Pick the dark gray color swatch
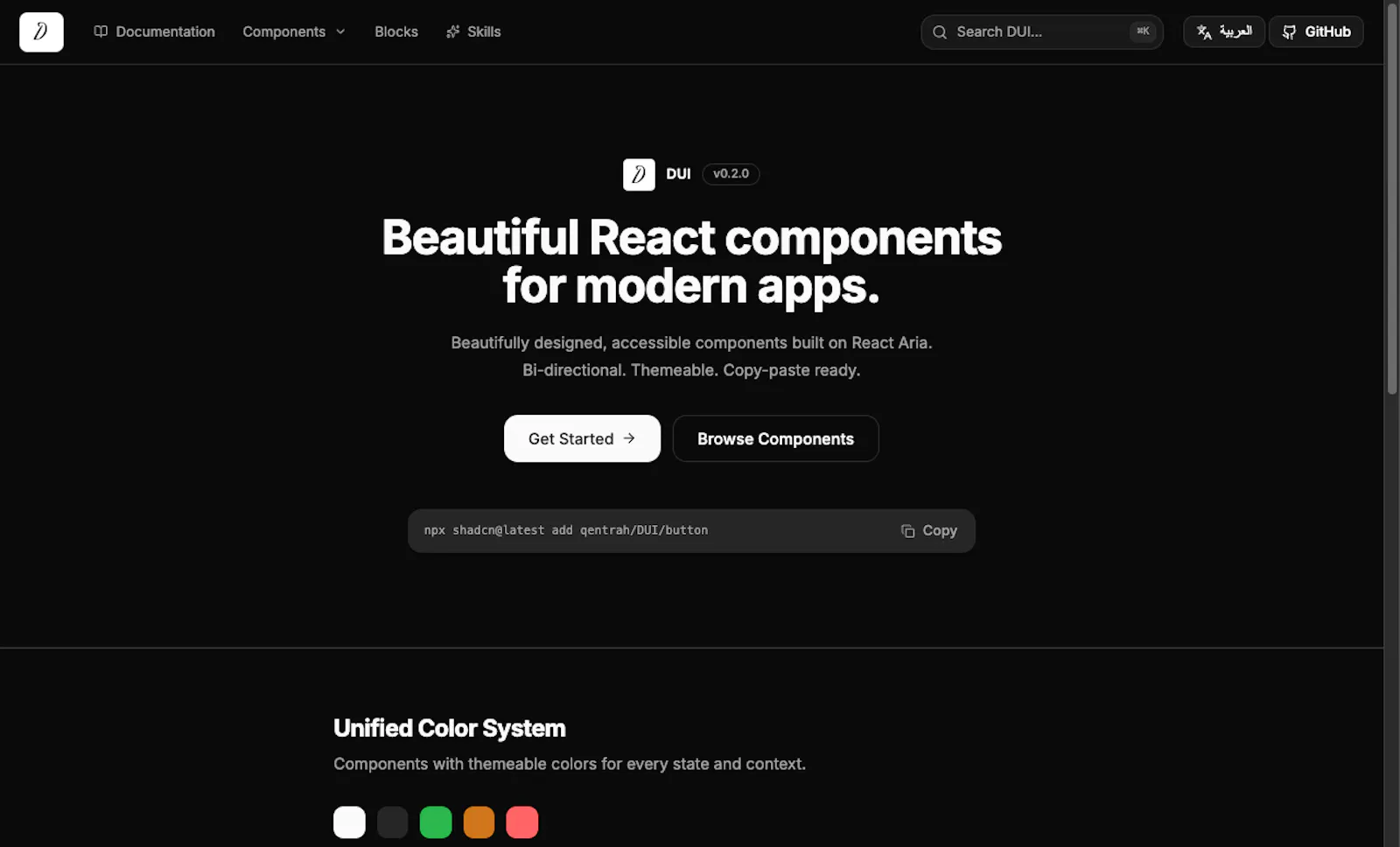1400x847 pixels. (392, 822)
